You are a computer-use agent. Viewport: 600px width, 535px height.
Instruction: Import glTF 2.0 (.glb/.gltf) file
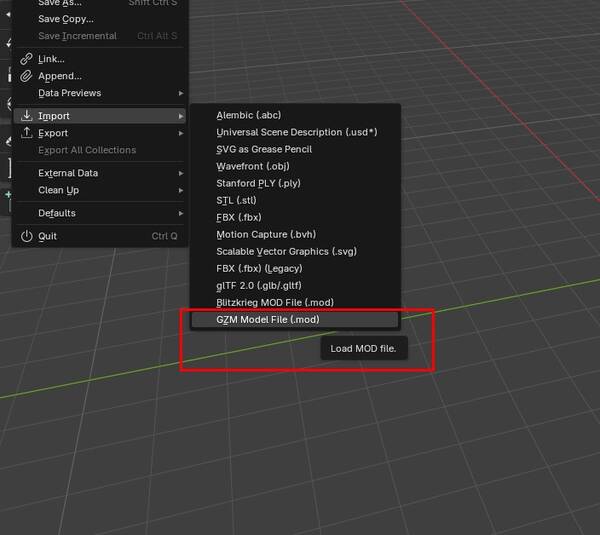coord(295,285)
